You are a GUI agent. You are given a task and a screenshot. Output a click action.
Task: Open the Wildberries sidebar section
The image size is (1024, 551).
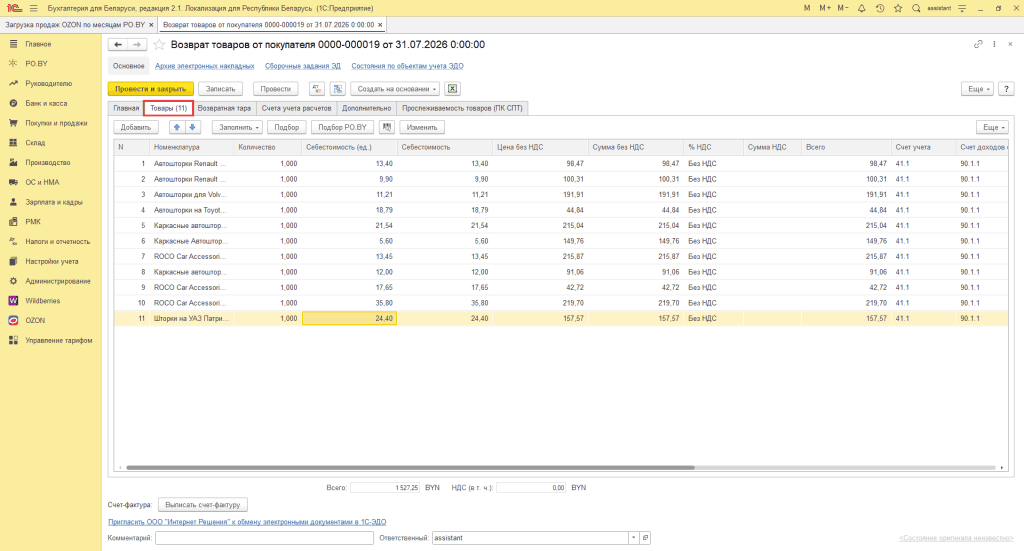tap(42, 301)
